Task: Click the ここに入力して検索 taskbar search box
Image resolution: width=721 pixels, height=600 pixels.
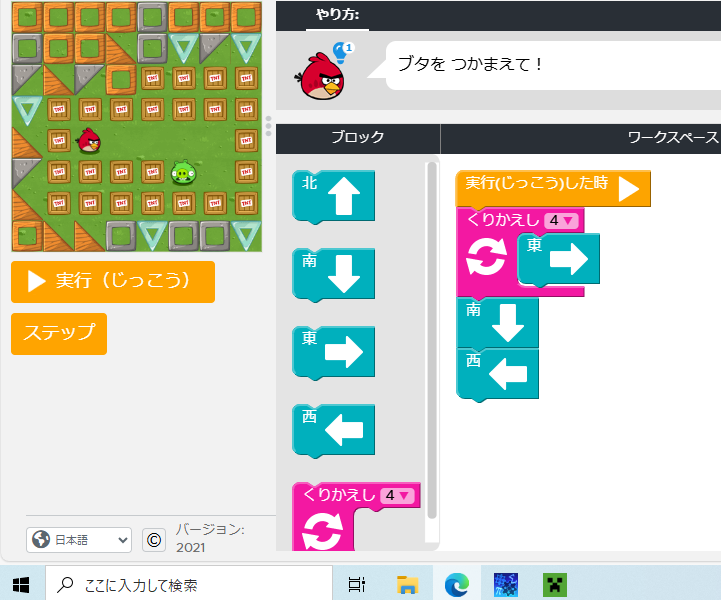Action: [x=189, y=585]
